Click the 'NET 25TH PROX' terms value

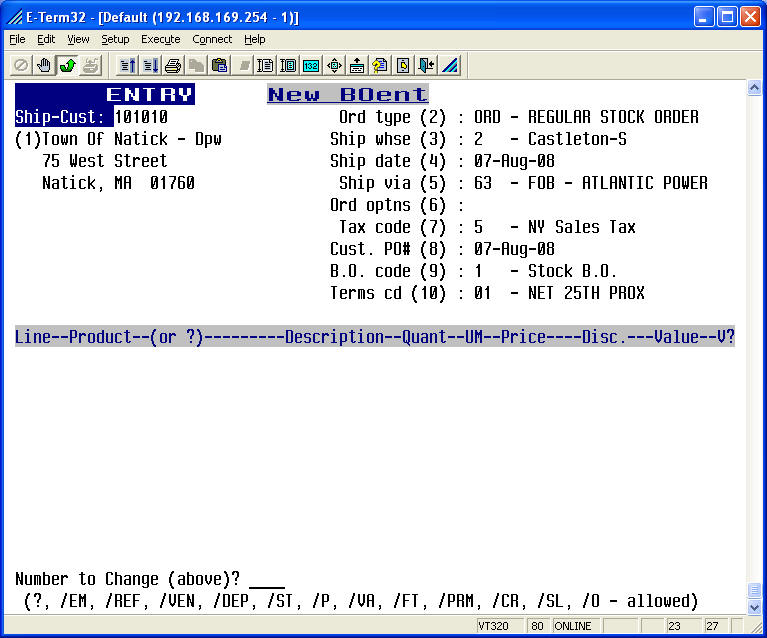[586, 293]
